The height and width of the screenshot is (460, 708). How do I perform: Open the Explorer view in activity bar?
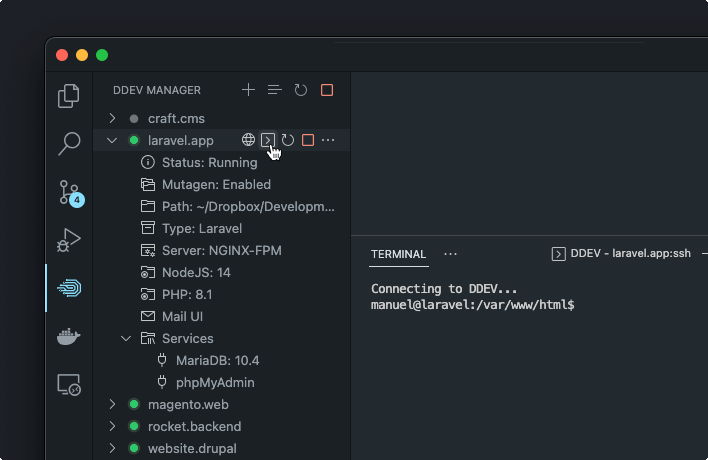69,96
